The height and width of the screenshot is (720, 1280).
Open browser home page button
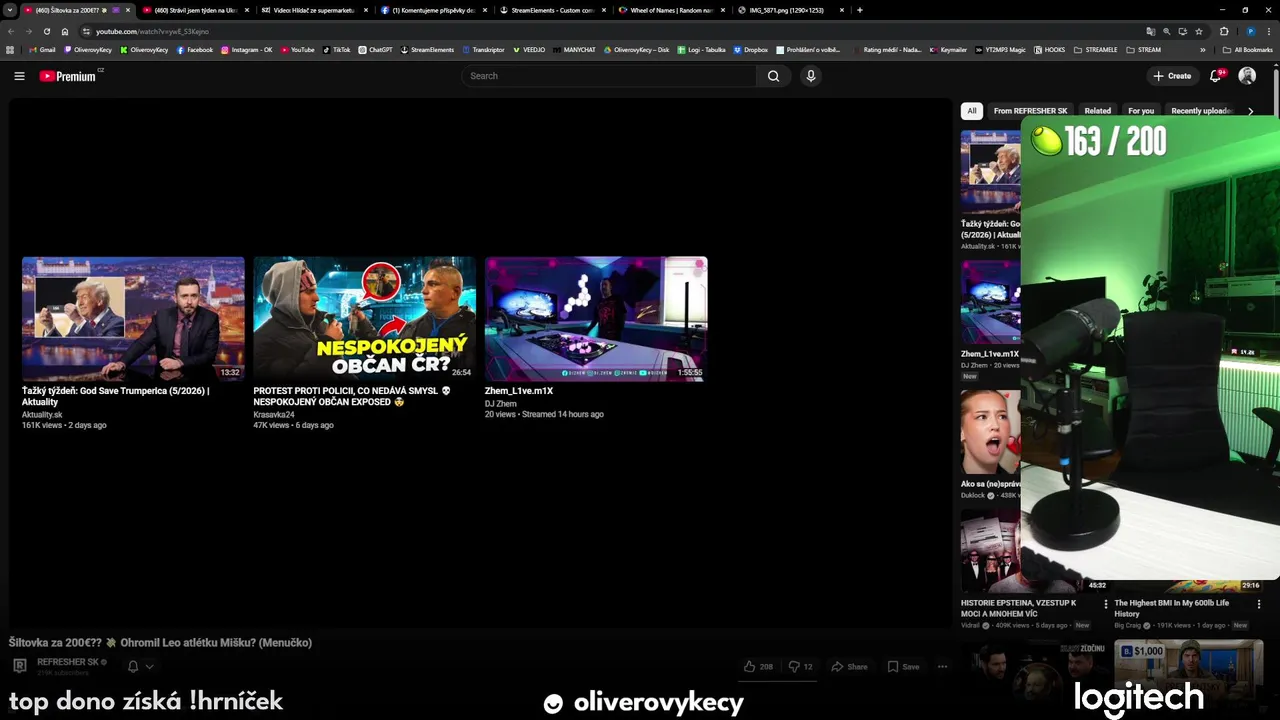coord(65,31)
